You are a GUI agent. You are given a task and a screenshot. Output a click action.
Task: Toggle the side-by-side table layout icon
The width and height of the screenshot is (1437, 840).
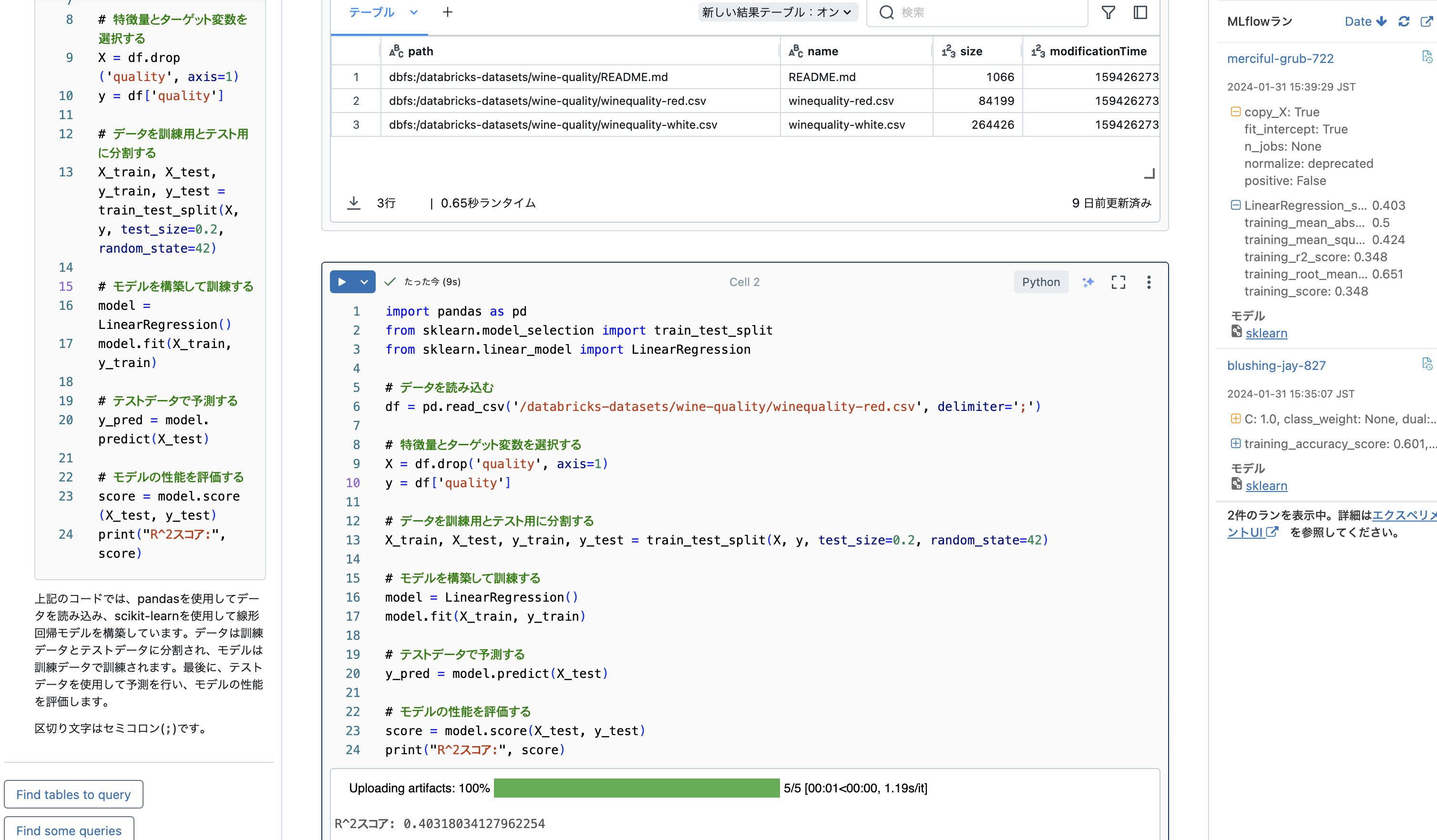[1140, 12]
